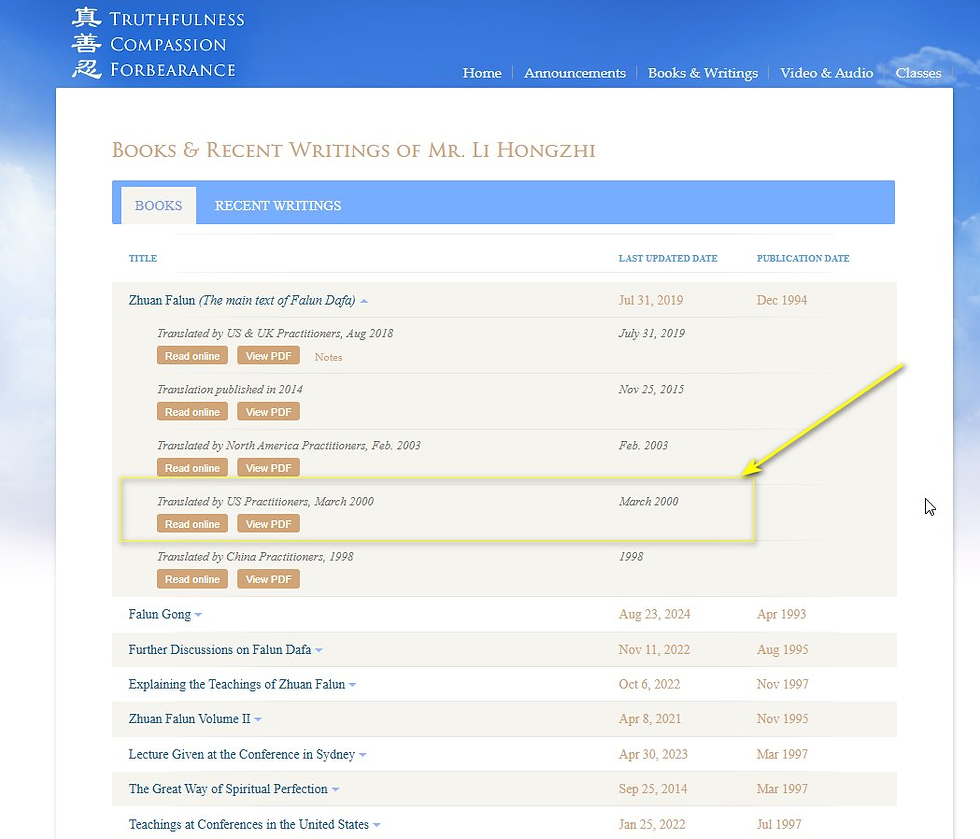The width and height of the screenshot is (980, 839).
Task: Click the Nov 25, 2015 translation date
Action: [x=651, y=389]
